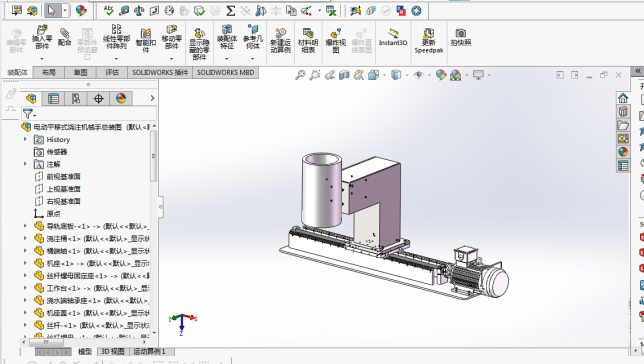Open dropdown arrow under 装配体特征
Image resolution: width=644 pixels, height=364 pixels.
tap(227, 59)
